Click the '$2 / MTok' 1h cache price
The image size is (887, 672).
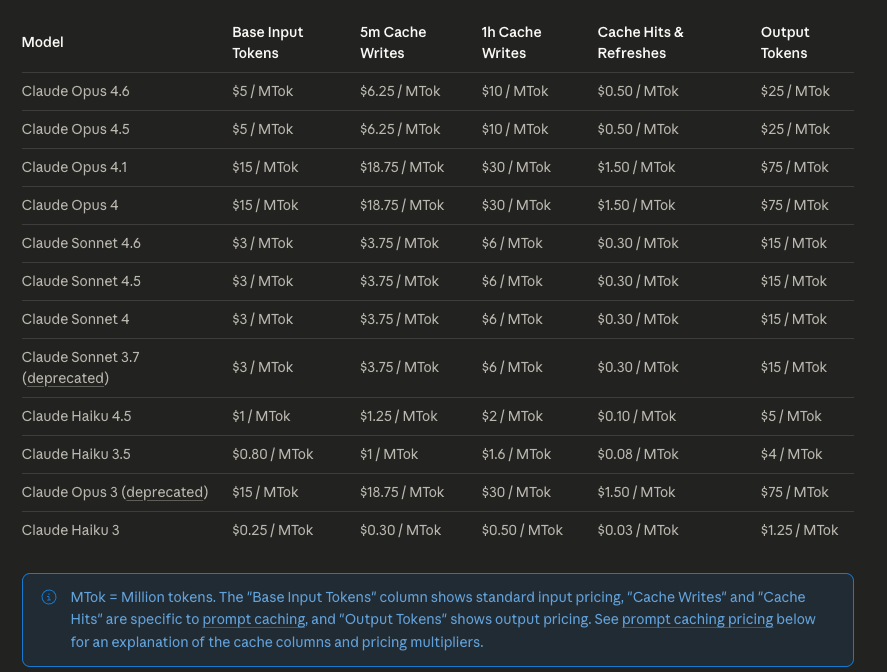click(x=512, y=416)
